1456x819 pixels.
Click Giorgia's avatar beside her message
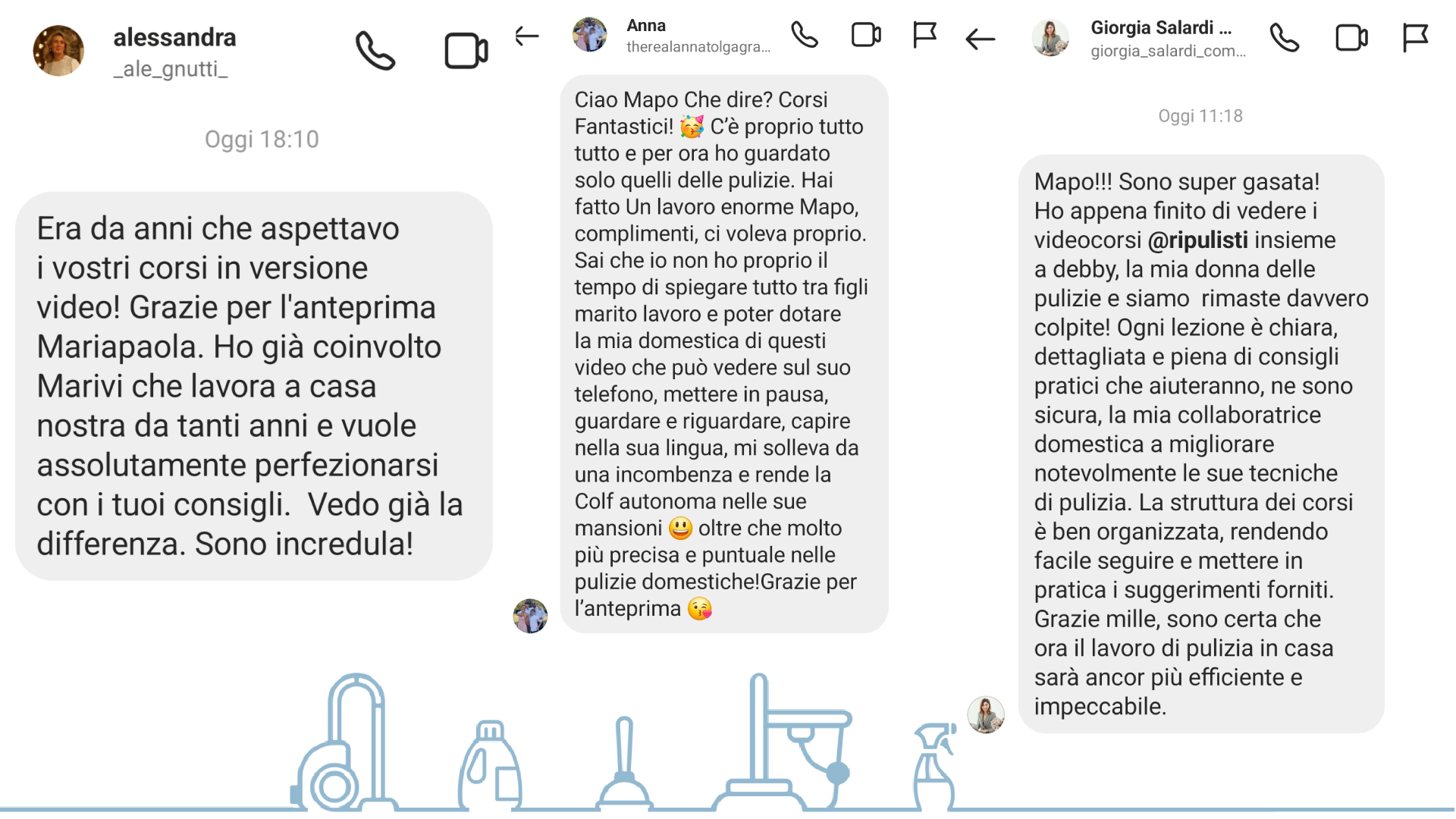[x=986, y=714]
